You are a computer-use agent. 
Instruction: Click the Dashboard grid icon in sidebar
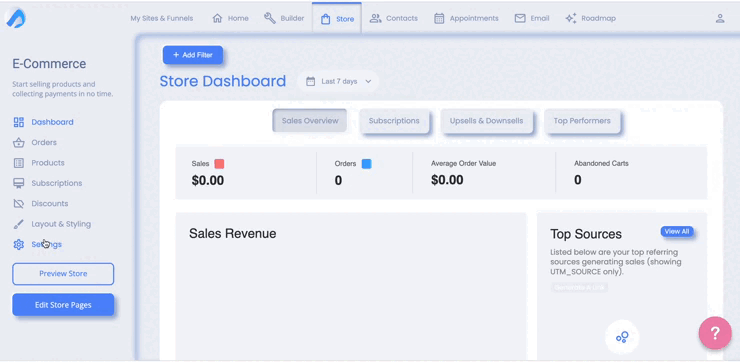[18, 122]
